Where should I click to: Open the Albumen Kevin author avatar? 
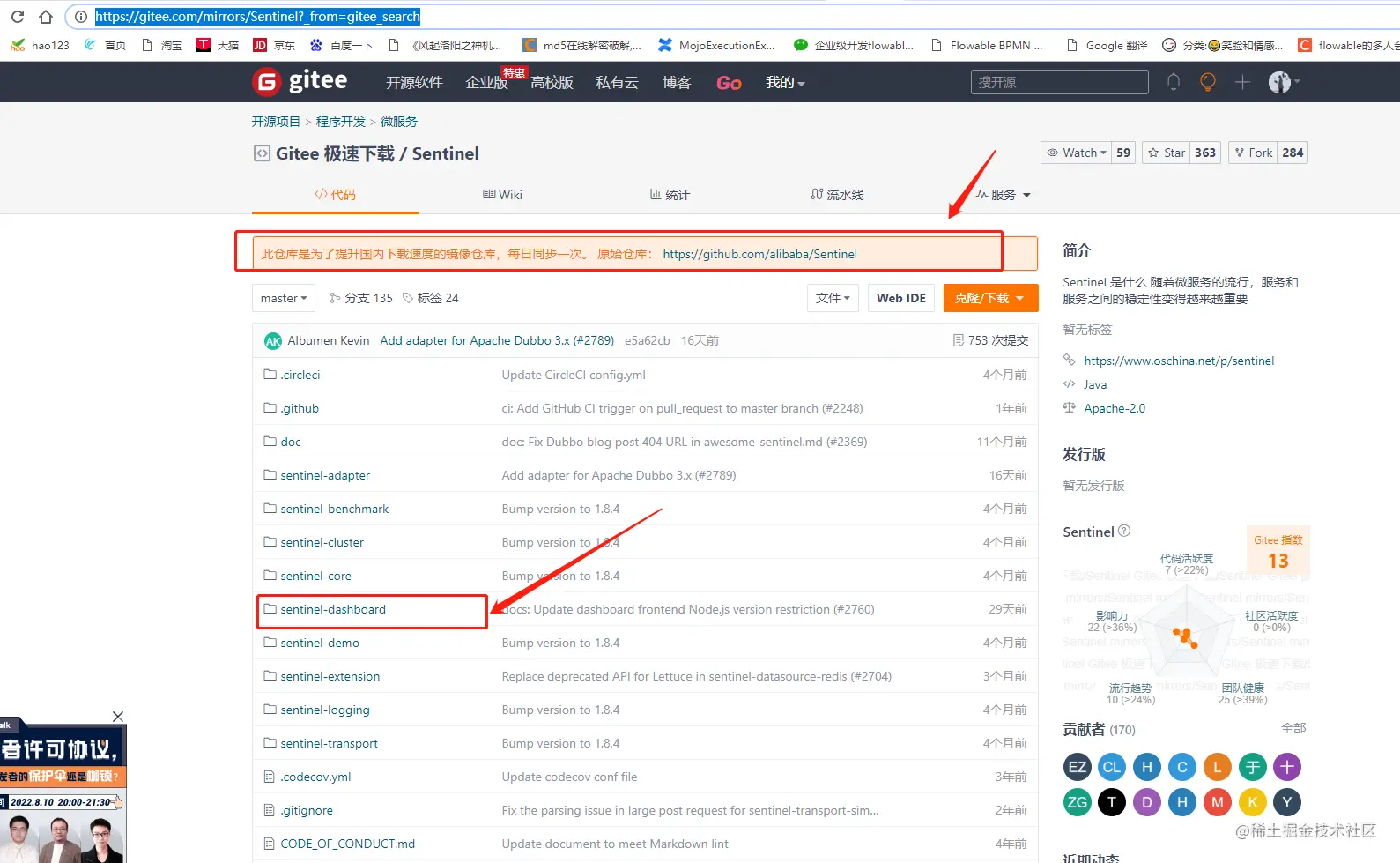pos(273,341)
